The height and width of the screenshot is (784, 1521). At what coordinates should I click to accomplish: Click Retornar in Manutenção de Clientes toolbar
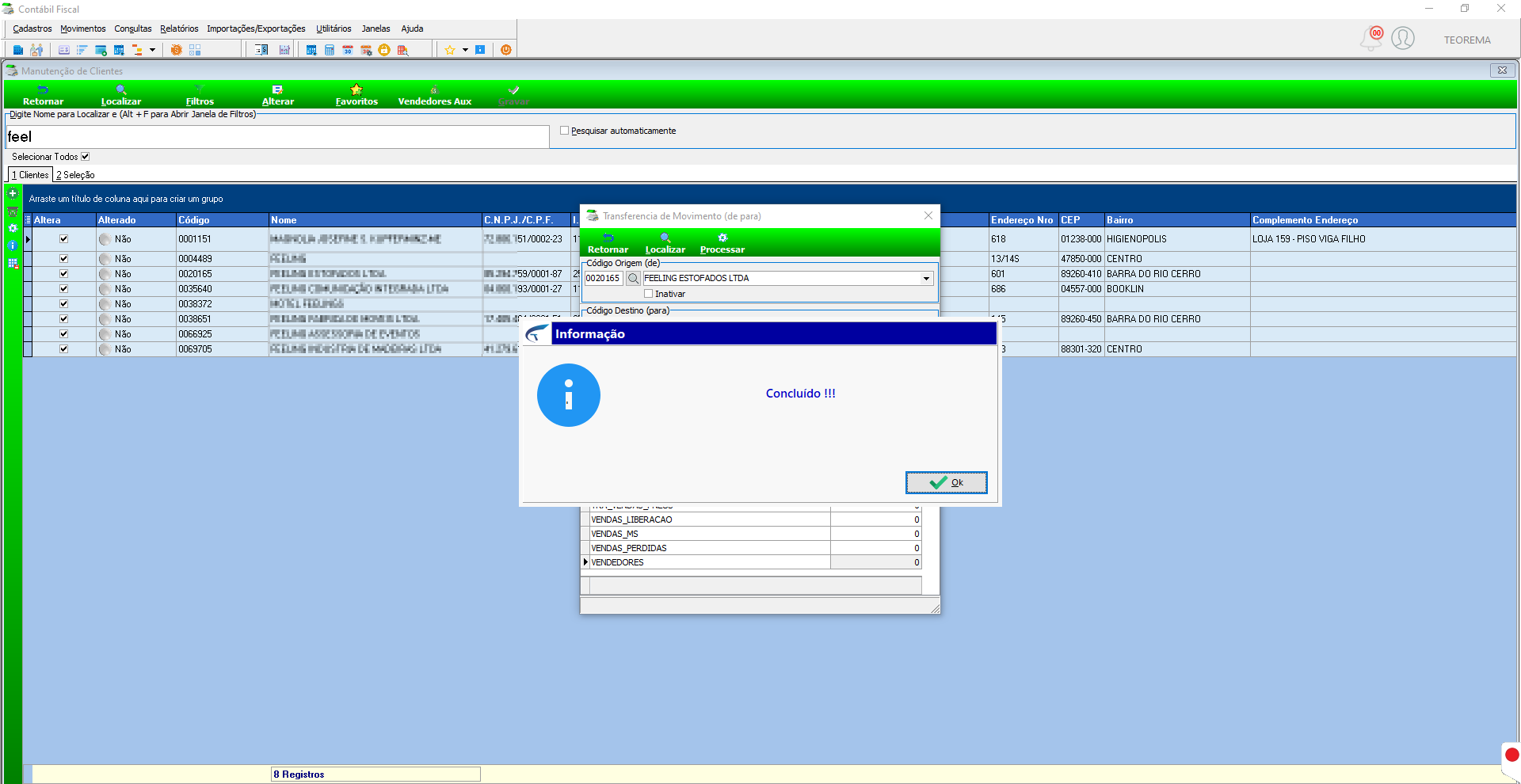point(43,95)
